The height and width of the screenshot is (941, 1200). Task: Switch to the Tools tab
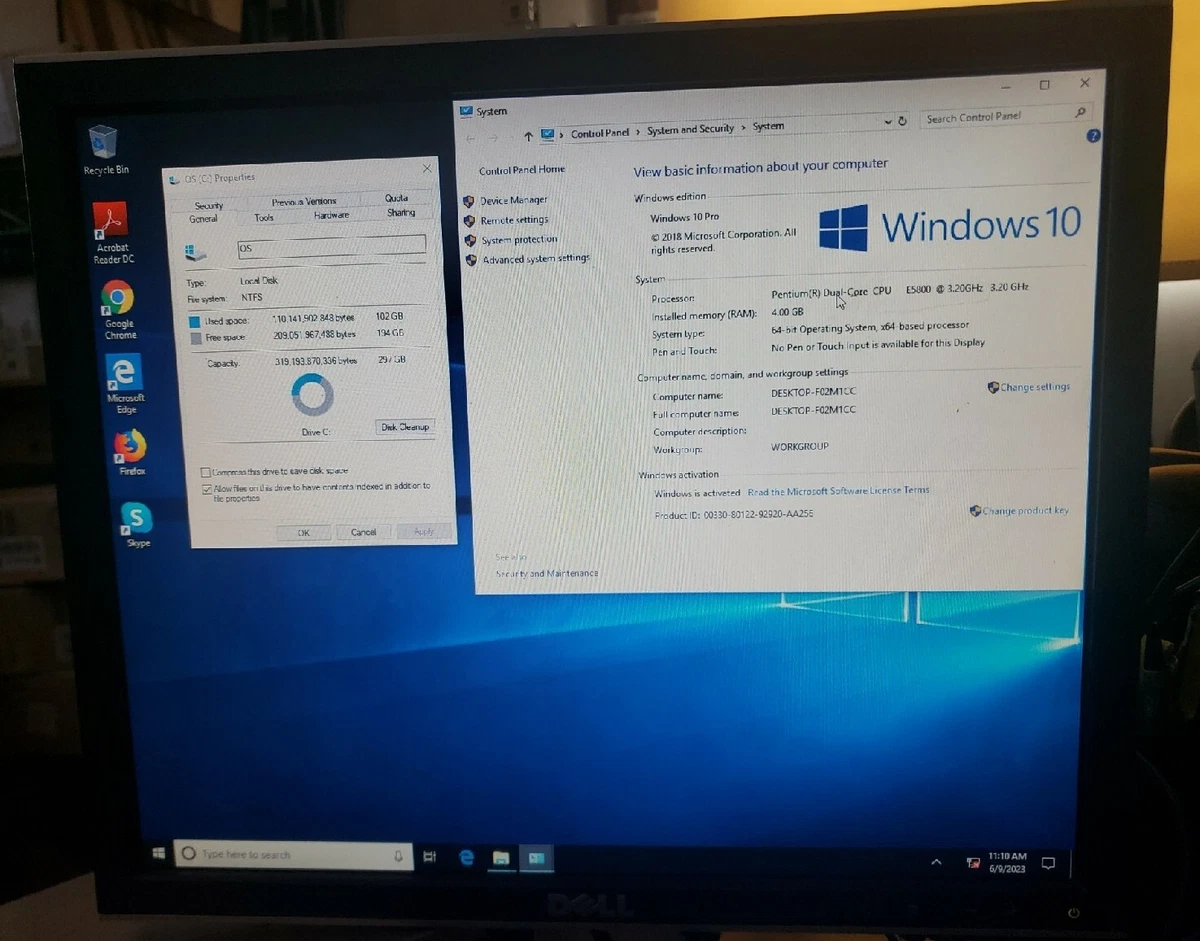(264, 217)
